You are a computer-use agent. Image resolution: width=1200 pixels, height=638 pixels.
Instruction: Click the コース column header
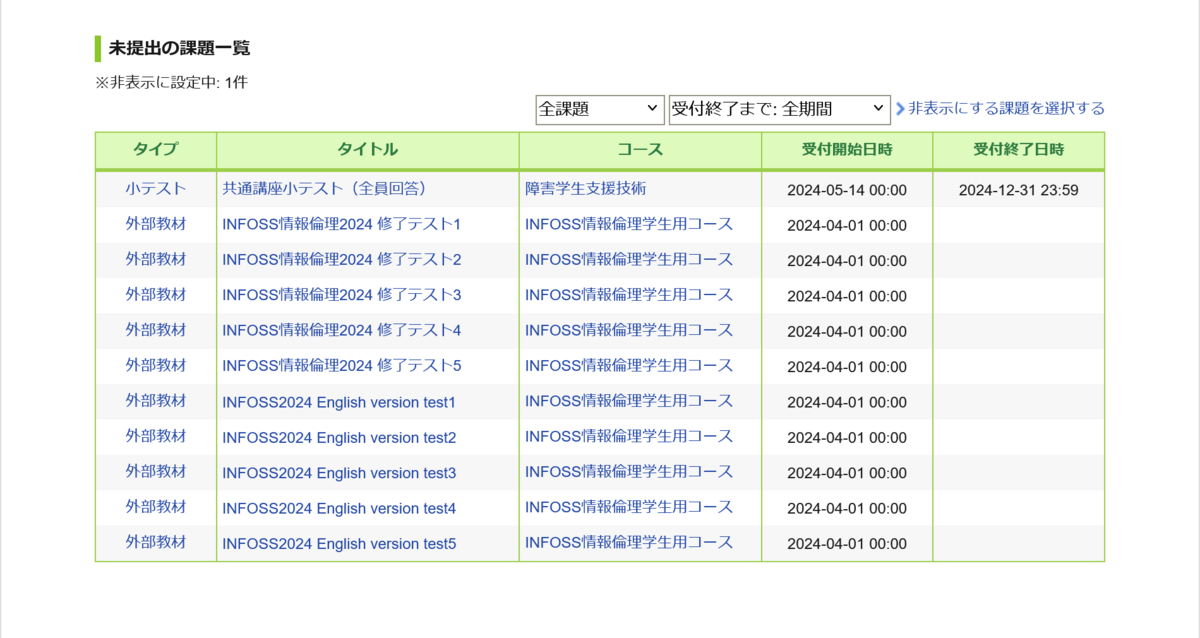640,150
